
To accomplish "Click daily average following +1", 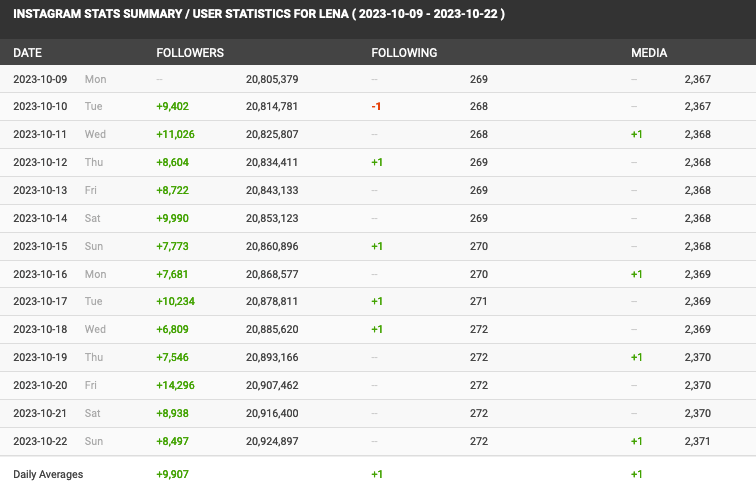I will click(377, 474).
